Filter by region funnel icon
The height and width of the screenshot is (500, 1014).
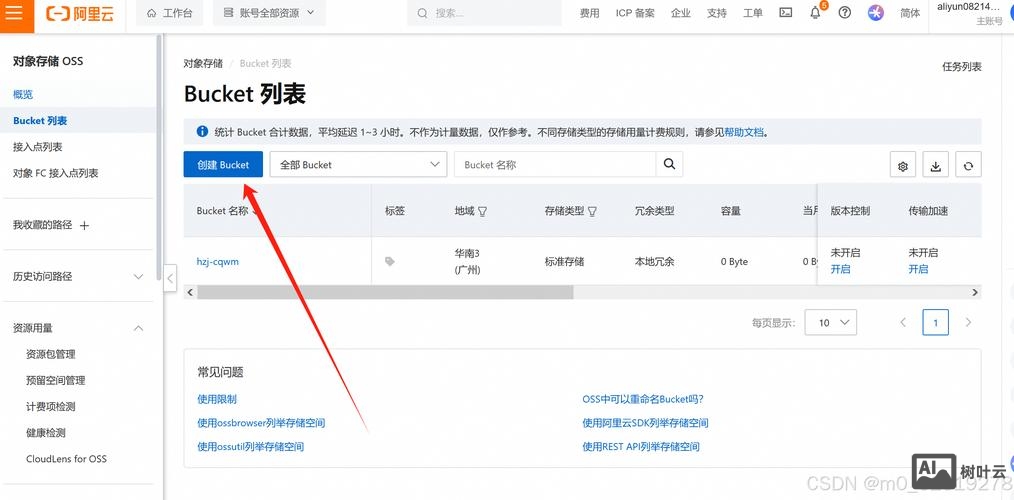482,211
